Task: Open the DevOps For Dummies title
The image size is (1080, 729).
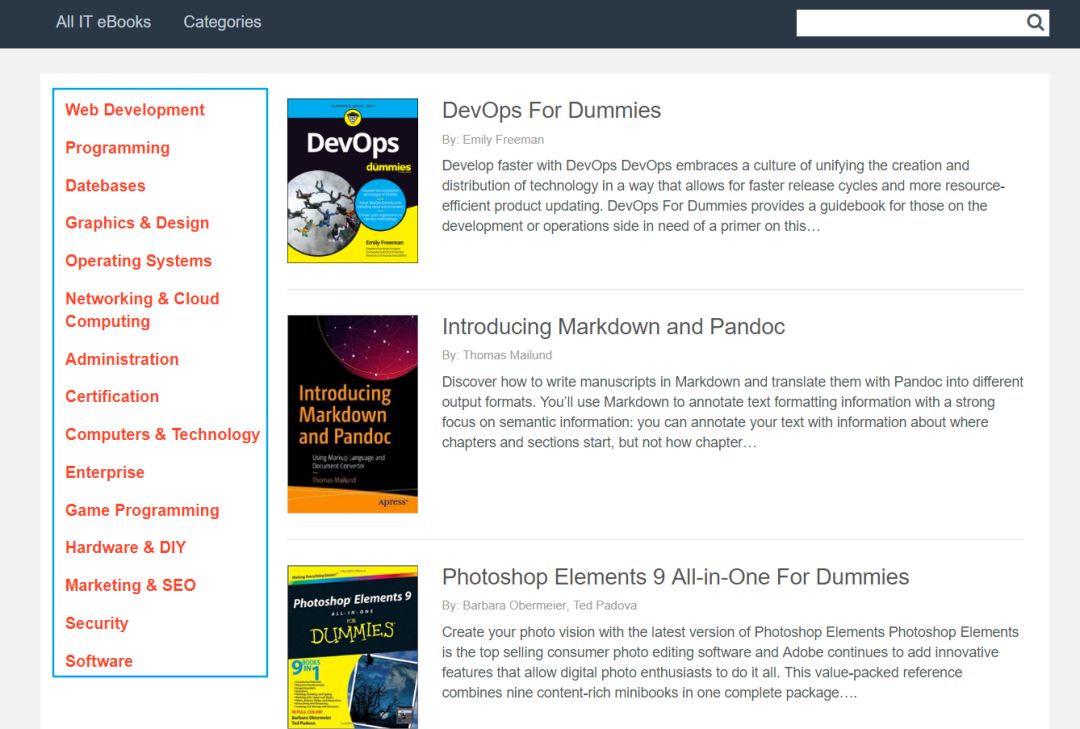Action: (551, 110)
